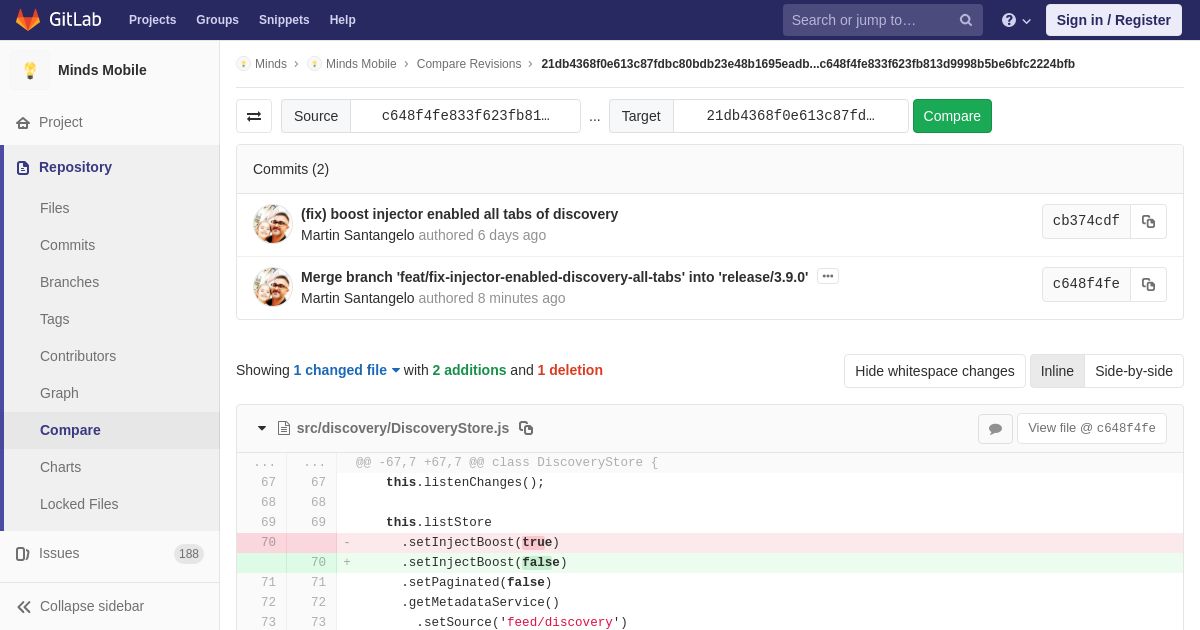This screenshot has width=1200, height=630.
Task: Open src/discovery/DiscoveryStore.js file link
Action: pos(402,428)
